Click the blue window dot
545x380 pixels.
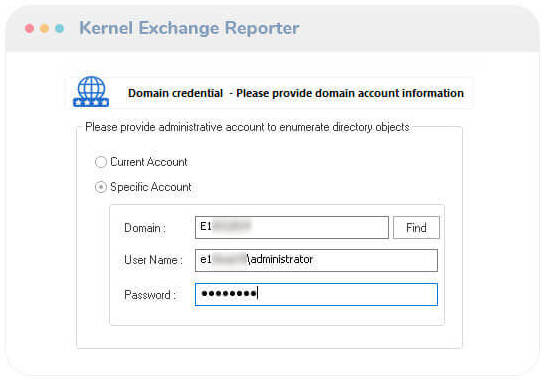(59, 28)
